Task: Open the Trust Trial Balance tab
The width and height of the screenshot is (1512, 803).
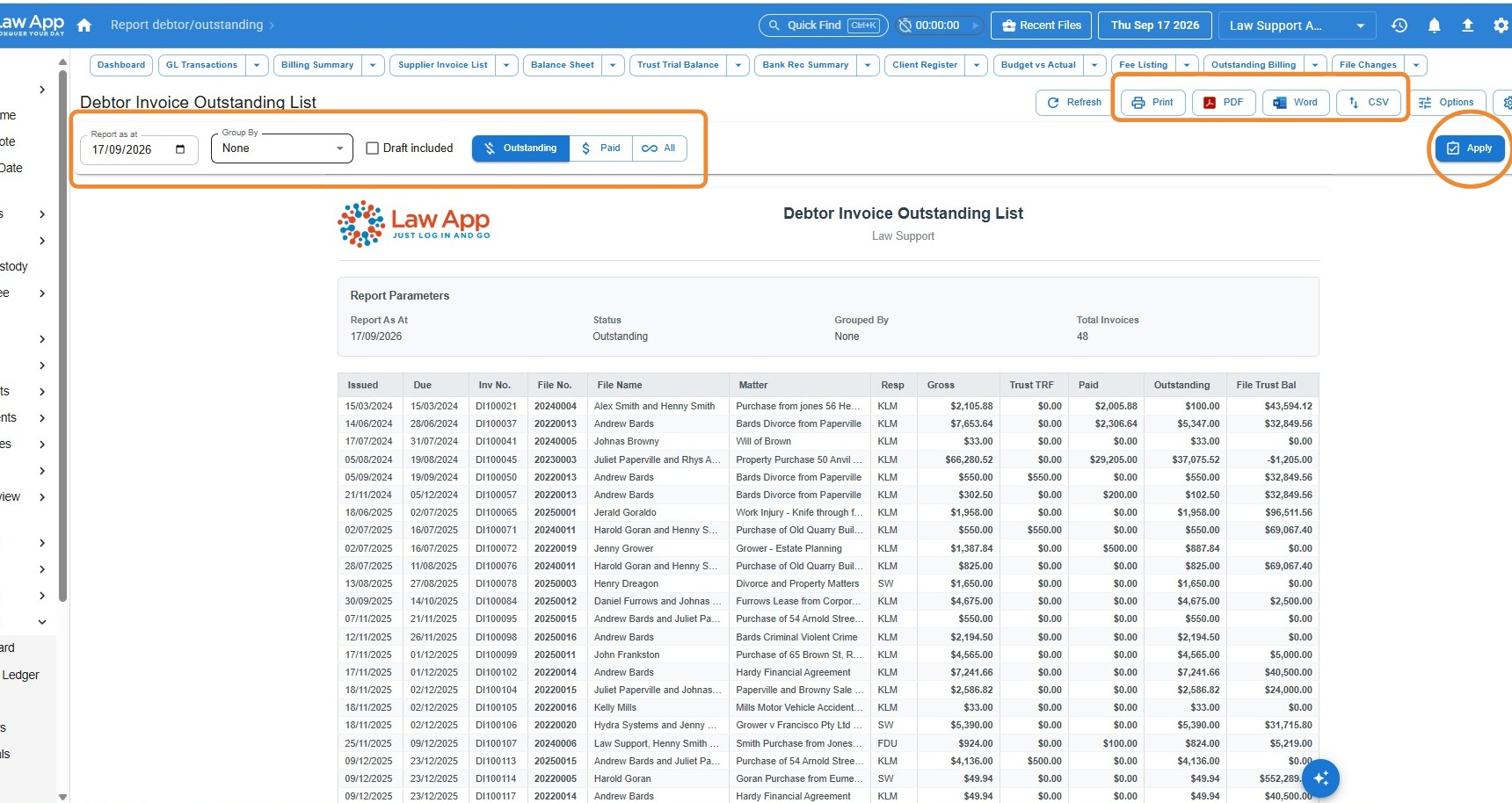Action: point(678,65)
